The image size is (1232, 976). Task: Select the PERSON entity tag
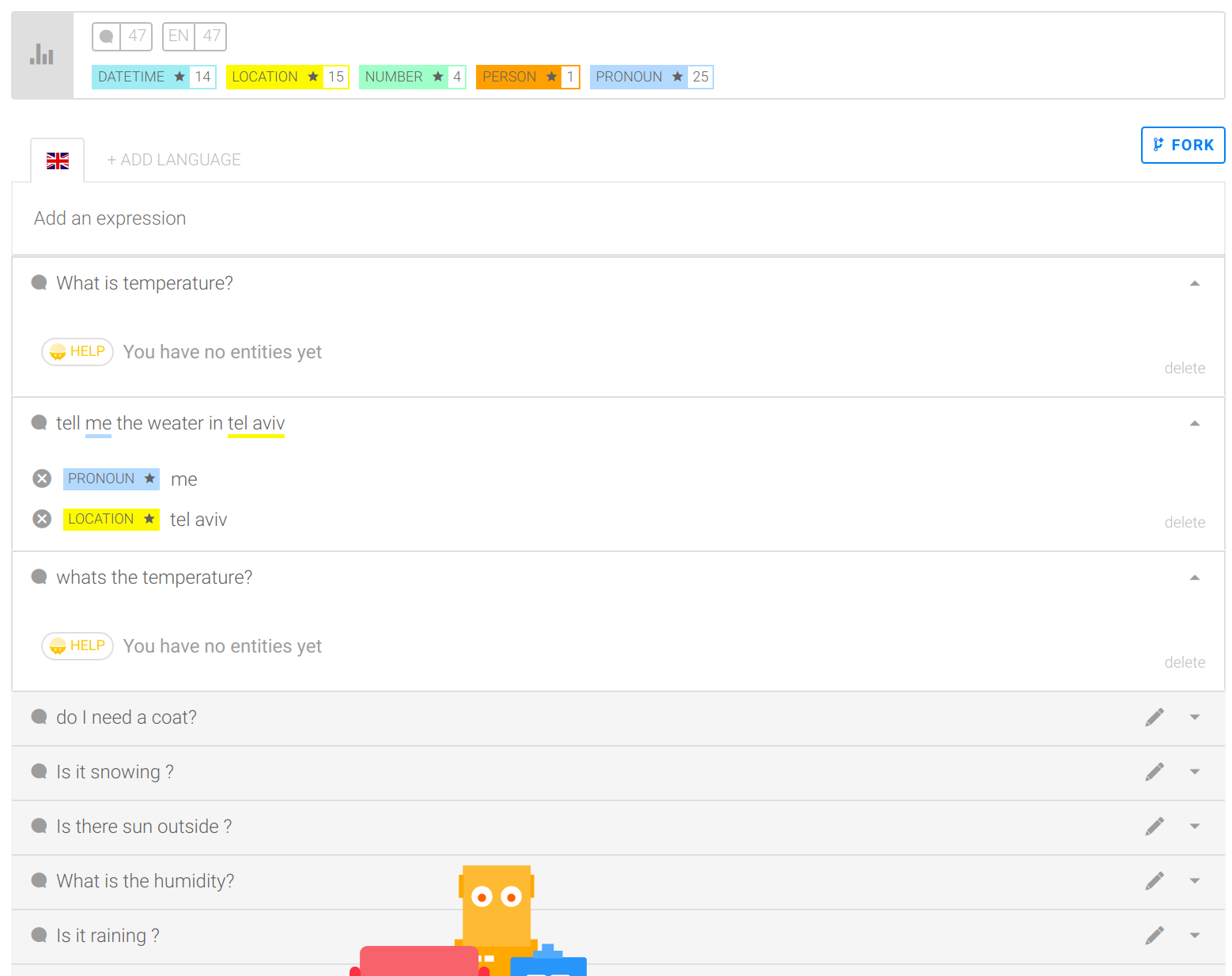tap(528, 77)
